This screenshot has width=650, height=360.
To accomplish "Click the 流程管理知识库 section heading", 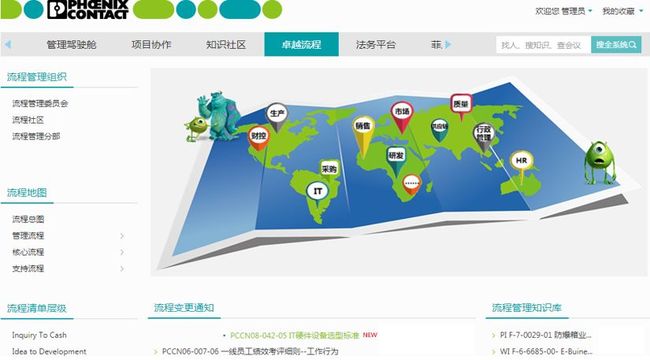I will 526,308.
